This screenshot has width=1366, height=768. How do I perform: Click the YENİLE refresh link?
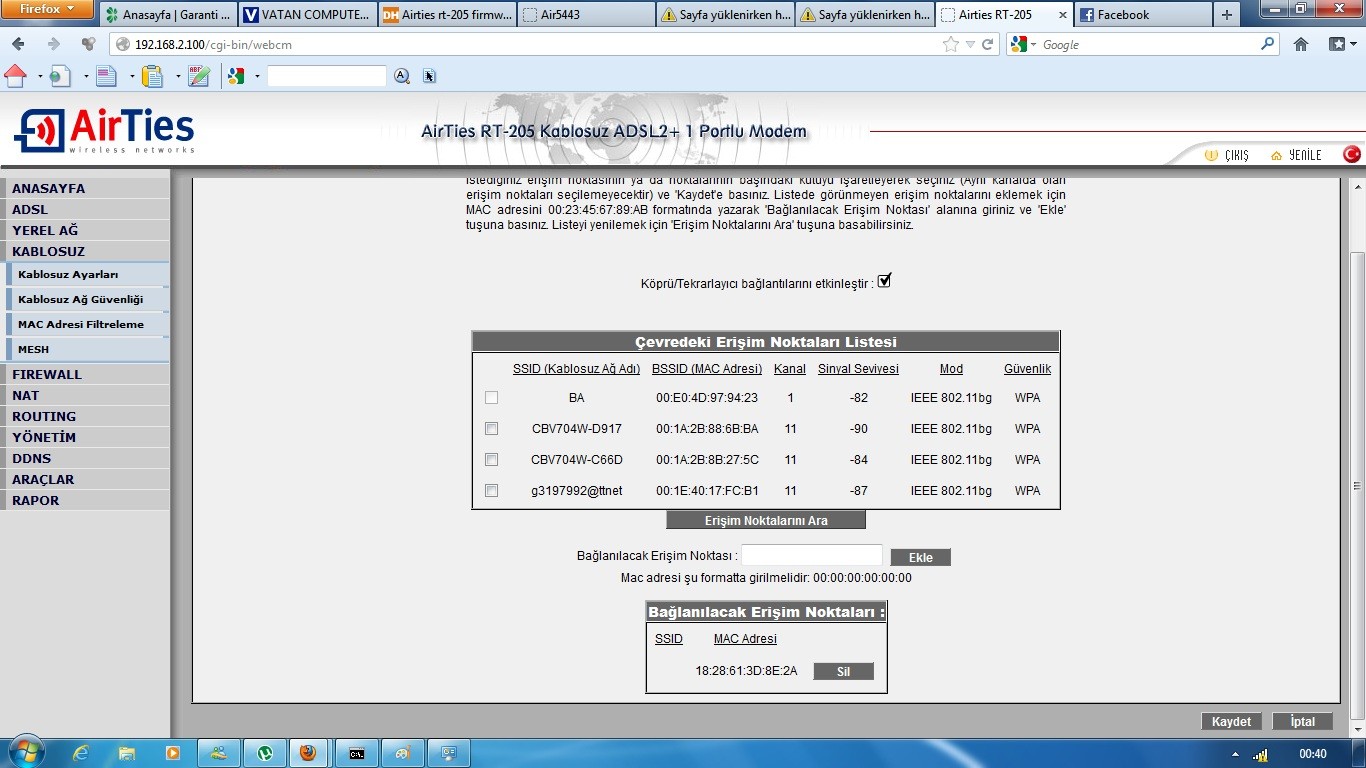pos(1296,155)
